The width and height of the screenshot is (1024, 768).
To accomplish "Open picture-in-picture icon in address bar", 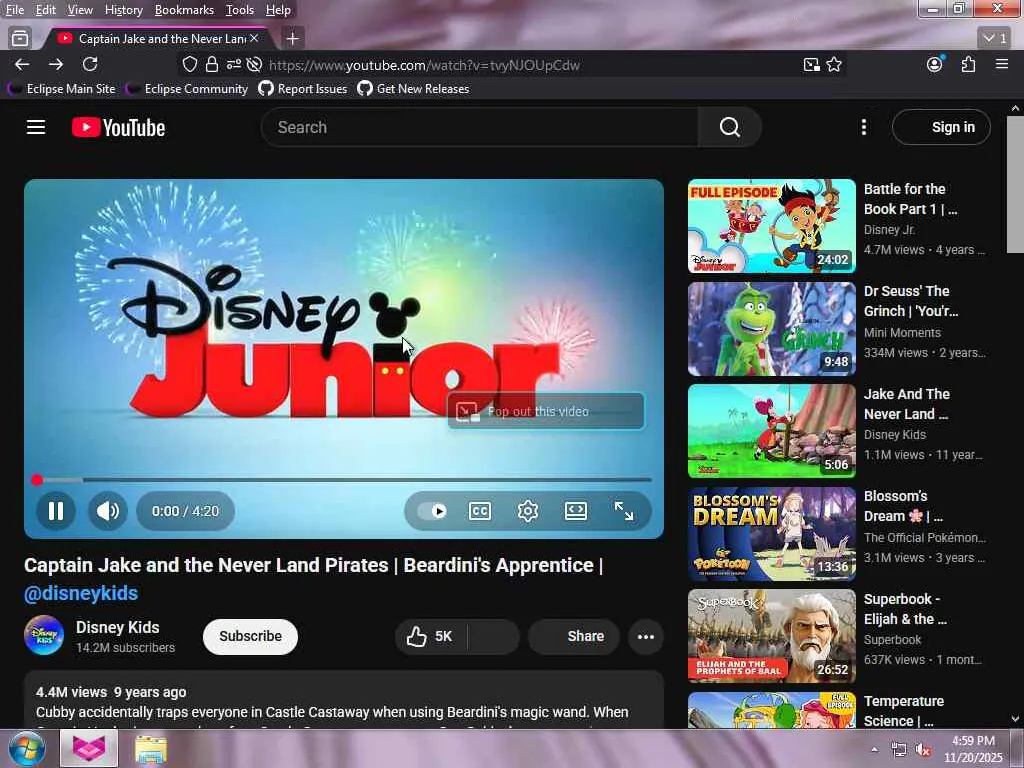I will coord(811,64).
